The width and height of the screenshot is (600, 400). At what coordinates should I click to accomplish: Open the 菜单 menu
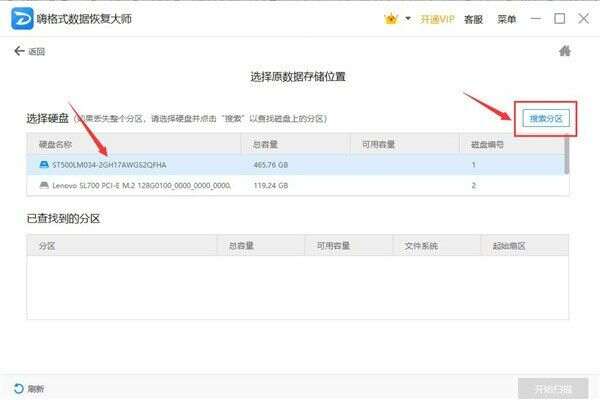click(507, 19)
